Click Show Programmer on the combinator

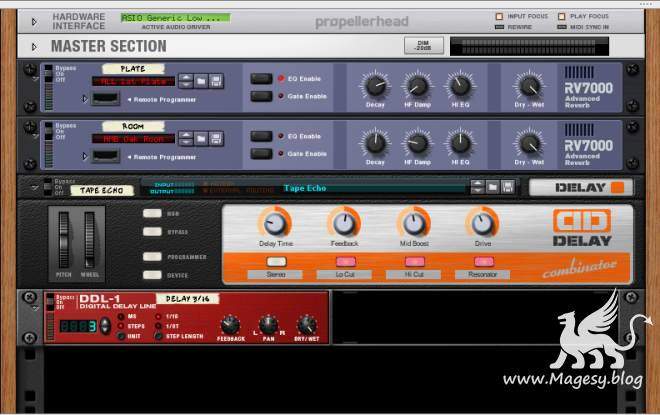[x=152, y=257]
